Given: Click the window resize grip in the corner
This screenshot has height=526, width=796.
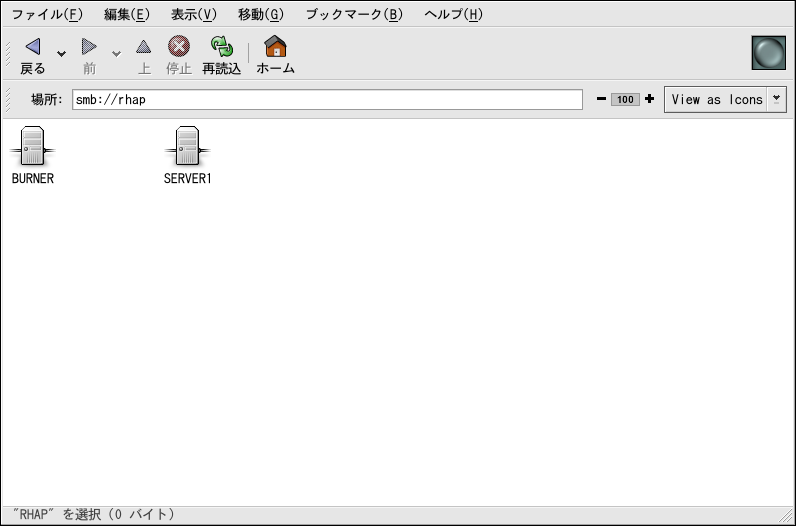Looking at the screenshot, I should tap(786, 516).
